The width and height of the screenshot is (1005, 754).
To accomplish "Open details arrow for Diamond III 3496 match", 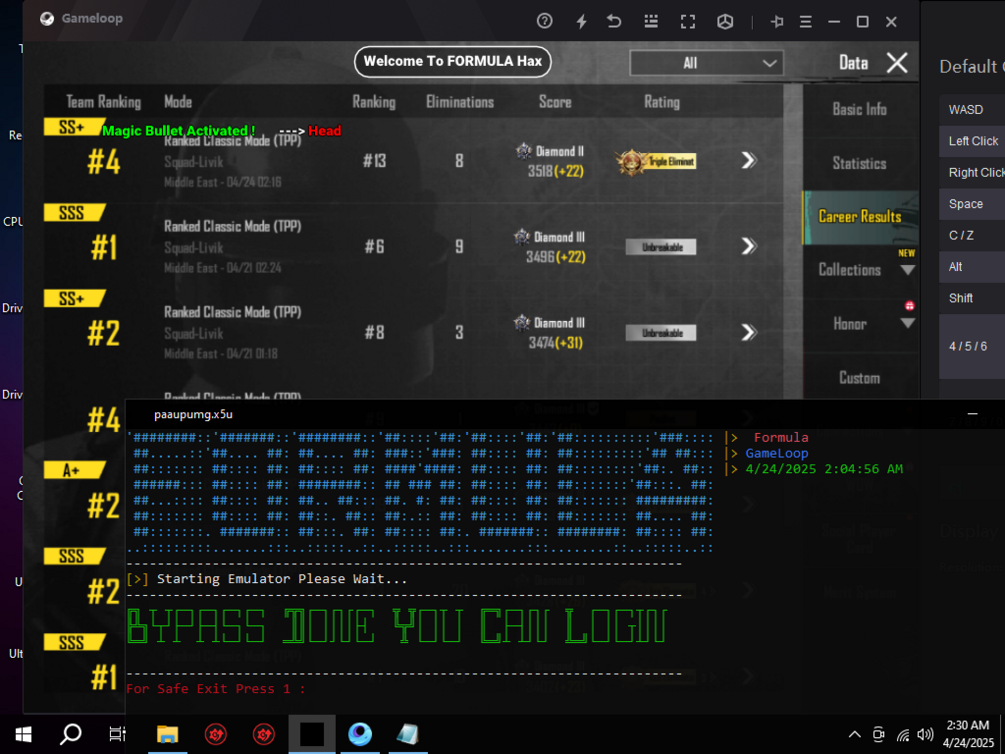I will coord(749,246).
